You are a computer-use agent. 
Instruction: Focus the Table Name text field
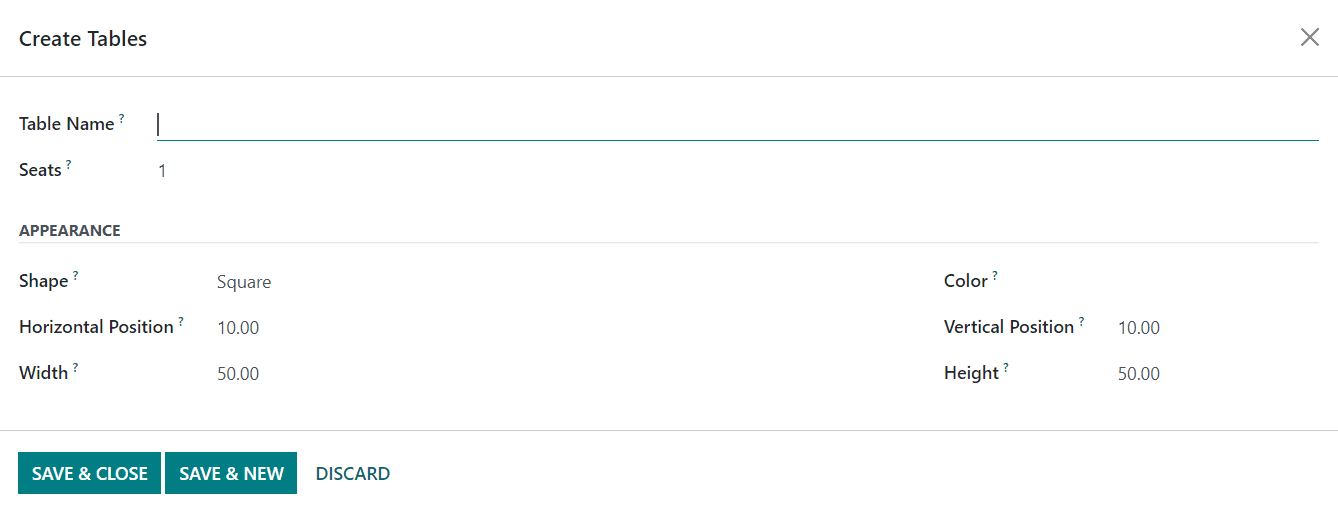[738, 125]
